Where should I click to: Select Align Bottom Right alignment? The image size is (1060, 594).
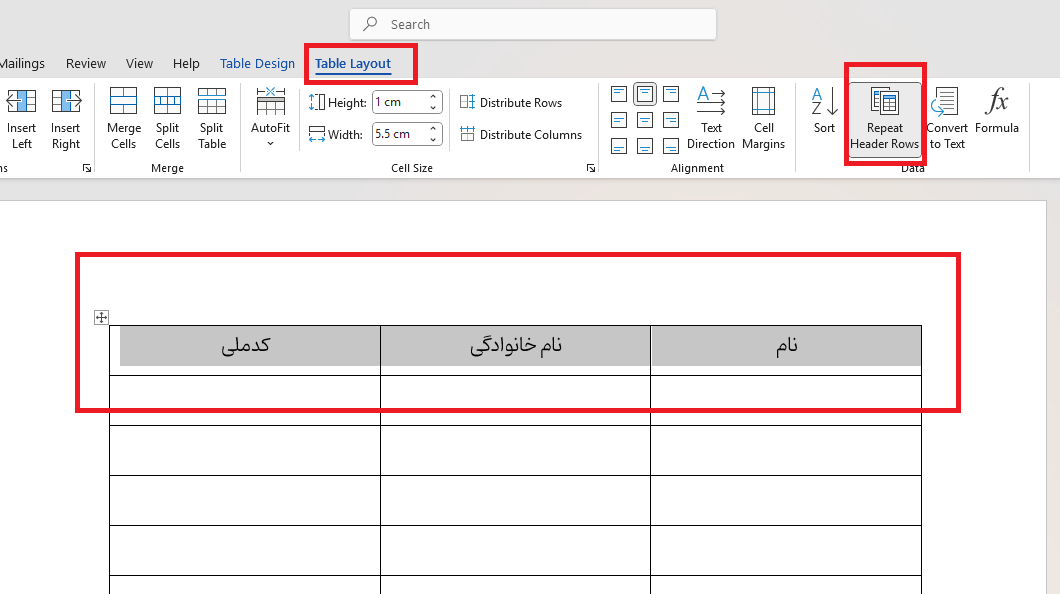671,146
